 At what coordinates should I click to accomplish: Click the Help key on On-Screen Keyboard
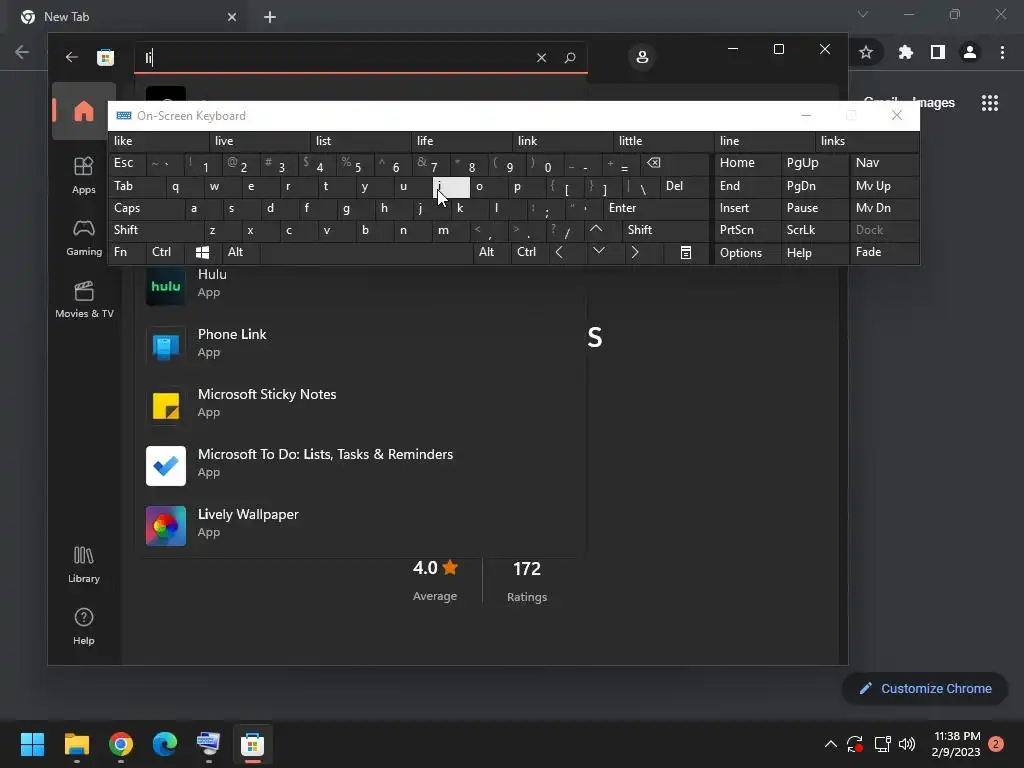pos(815,252)
